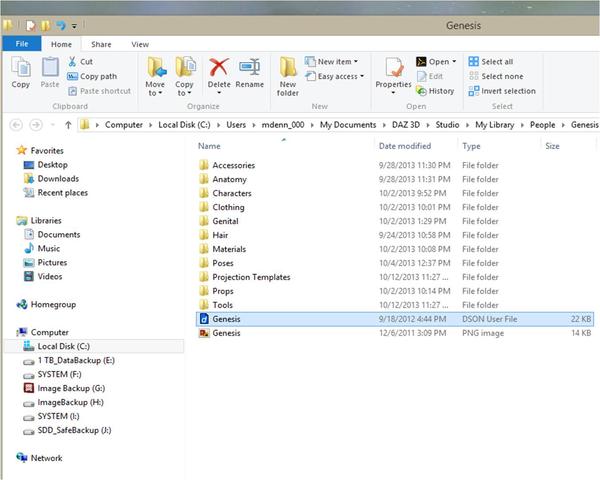Open the File tab
This screenshot has height=480, width=600.
click(x=22, y=44)
